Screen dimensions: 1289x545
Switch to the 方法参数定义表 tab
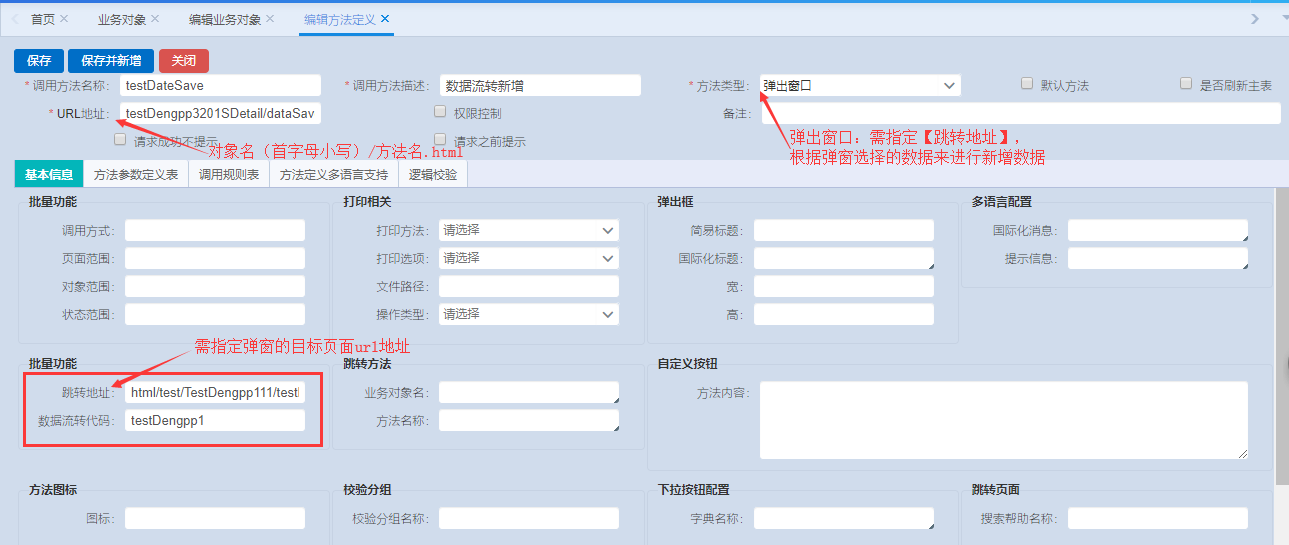[x=136, y=174]
